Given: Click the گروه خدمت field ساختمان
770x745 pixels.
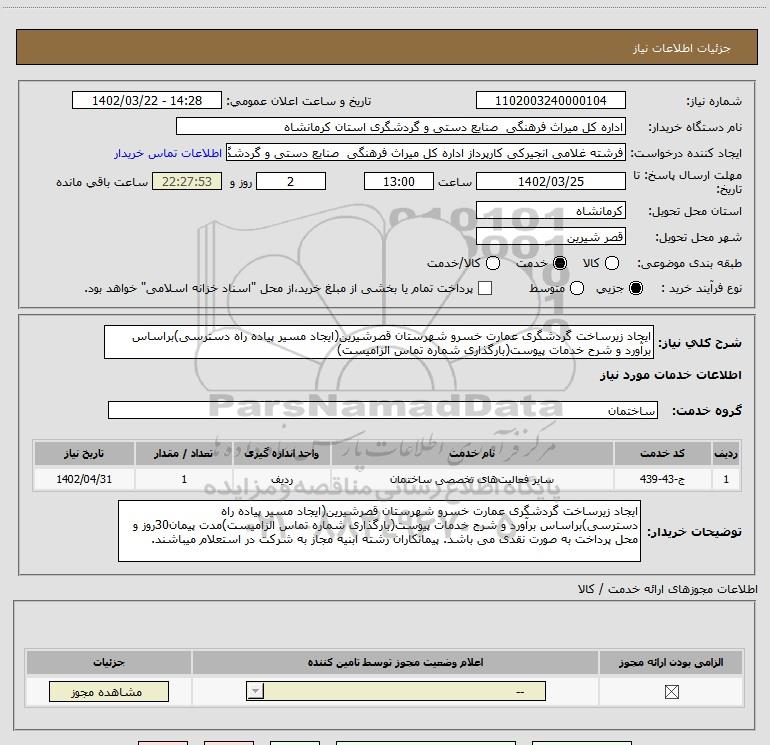Looking at the screenshot, I should point(383,410).
